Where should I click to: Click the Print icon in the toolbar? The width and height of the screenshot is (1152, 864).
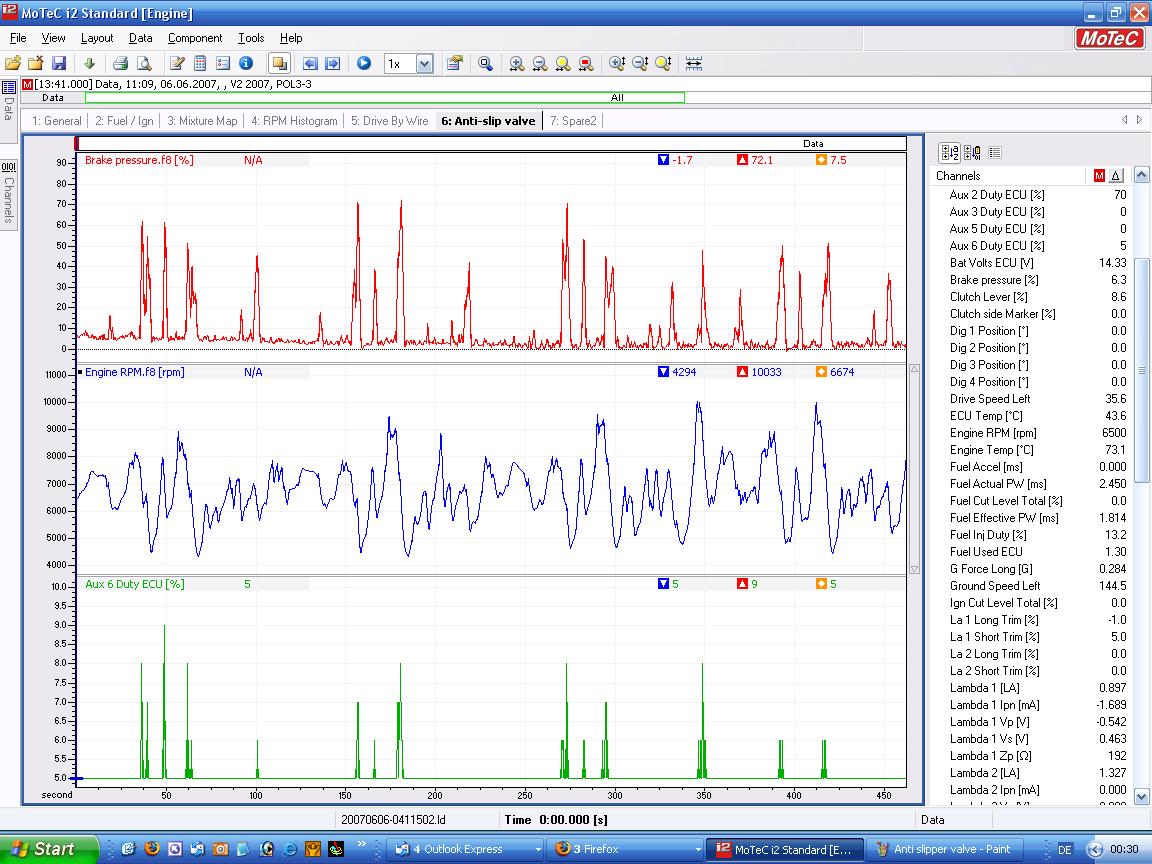121,63
